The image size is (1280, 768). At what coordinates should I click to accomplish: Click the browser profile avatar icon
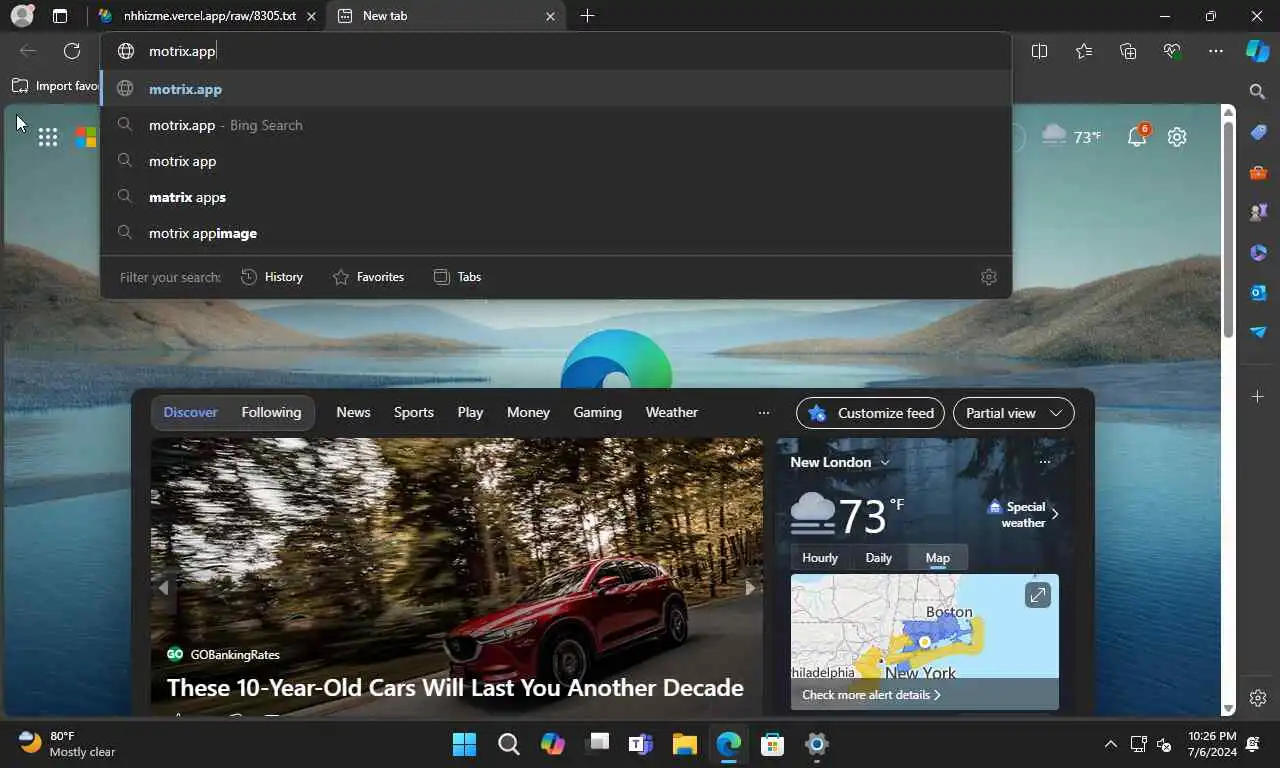21,16
